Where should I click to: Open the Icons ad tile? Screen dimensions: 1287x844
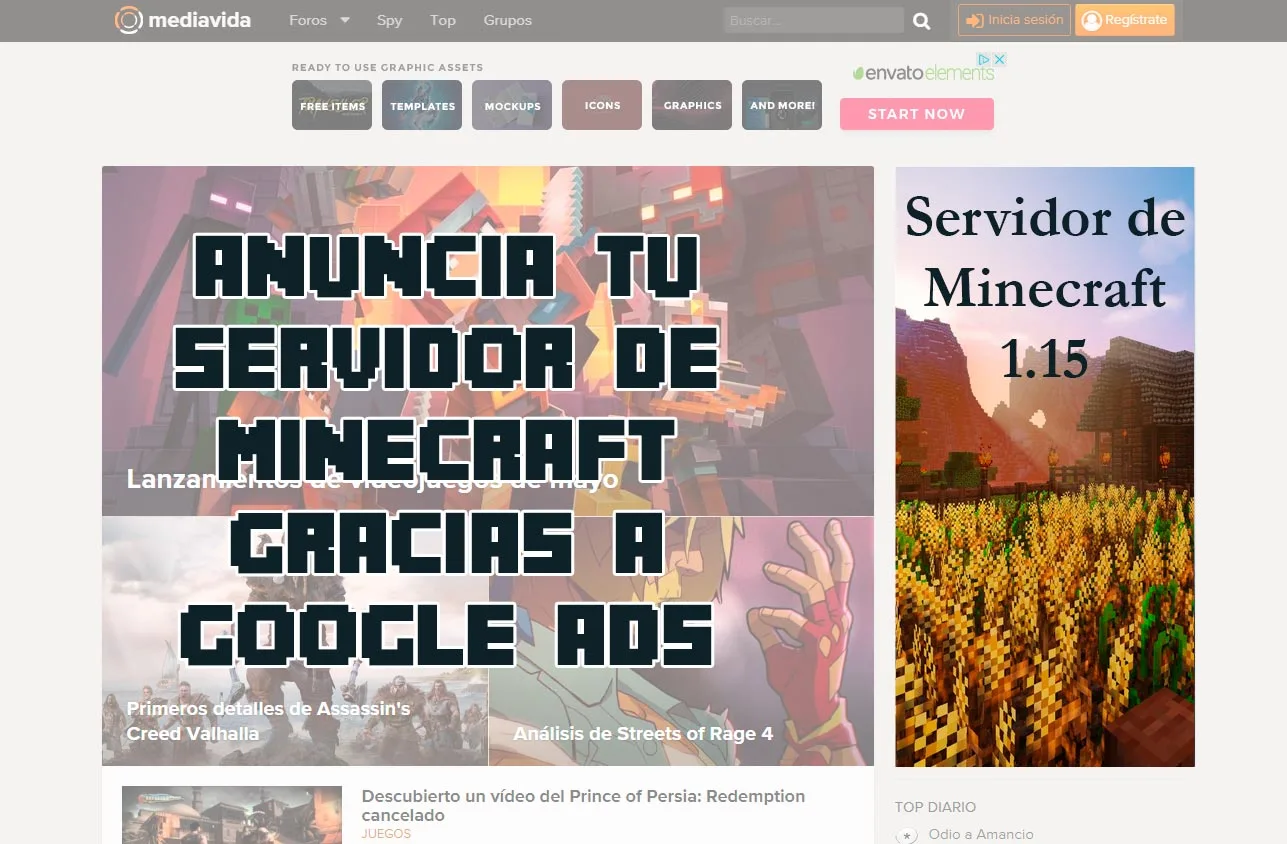(602, 105)
